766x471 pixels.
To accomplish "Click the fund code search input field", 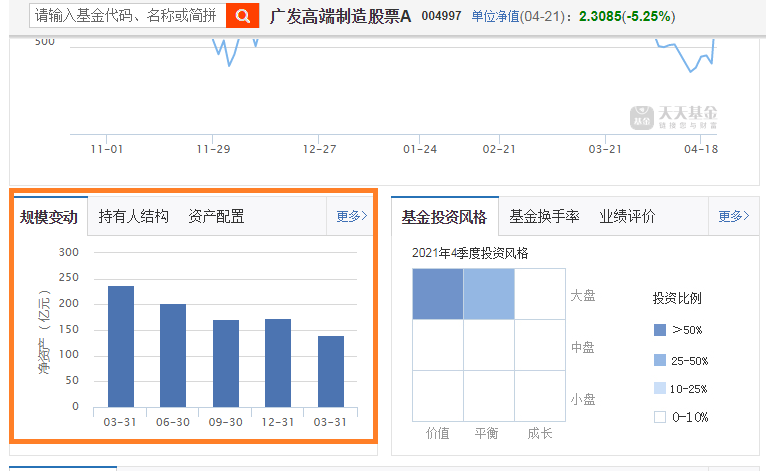I will point(125,16).
